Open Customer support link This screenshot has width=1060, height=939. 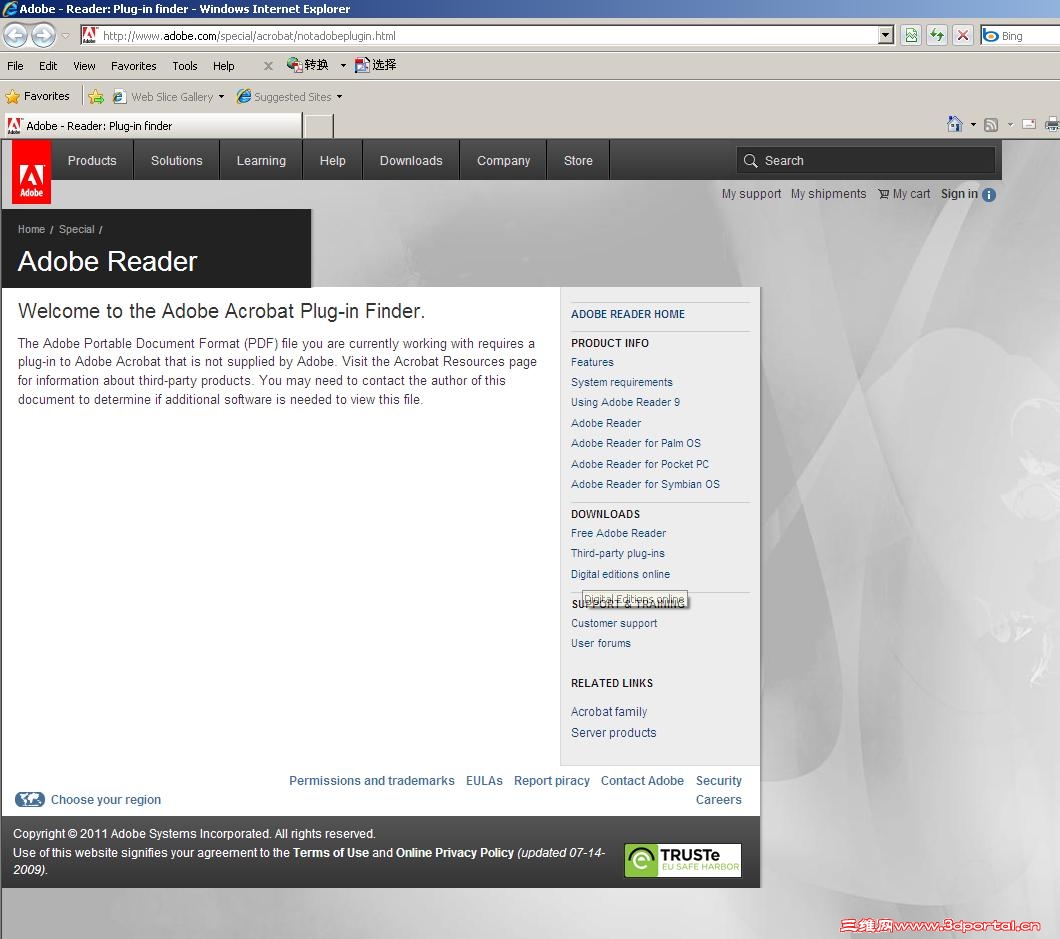point(614,623)
